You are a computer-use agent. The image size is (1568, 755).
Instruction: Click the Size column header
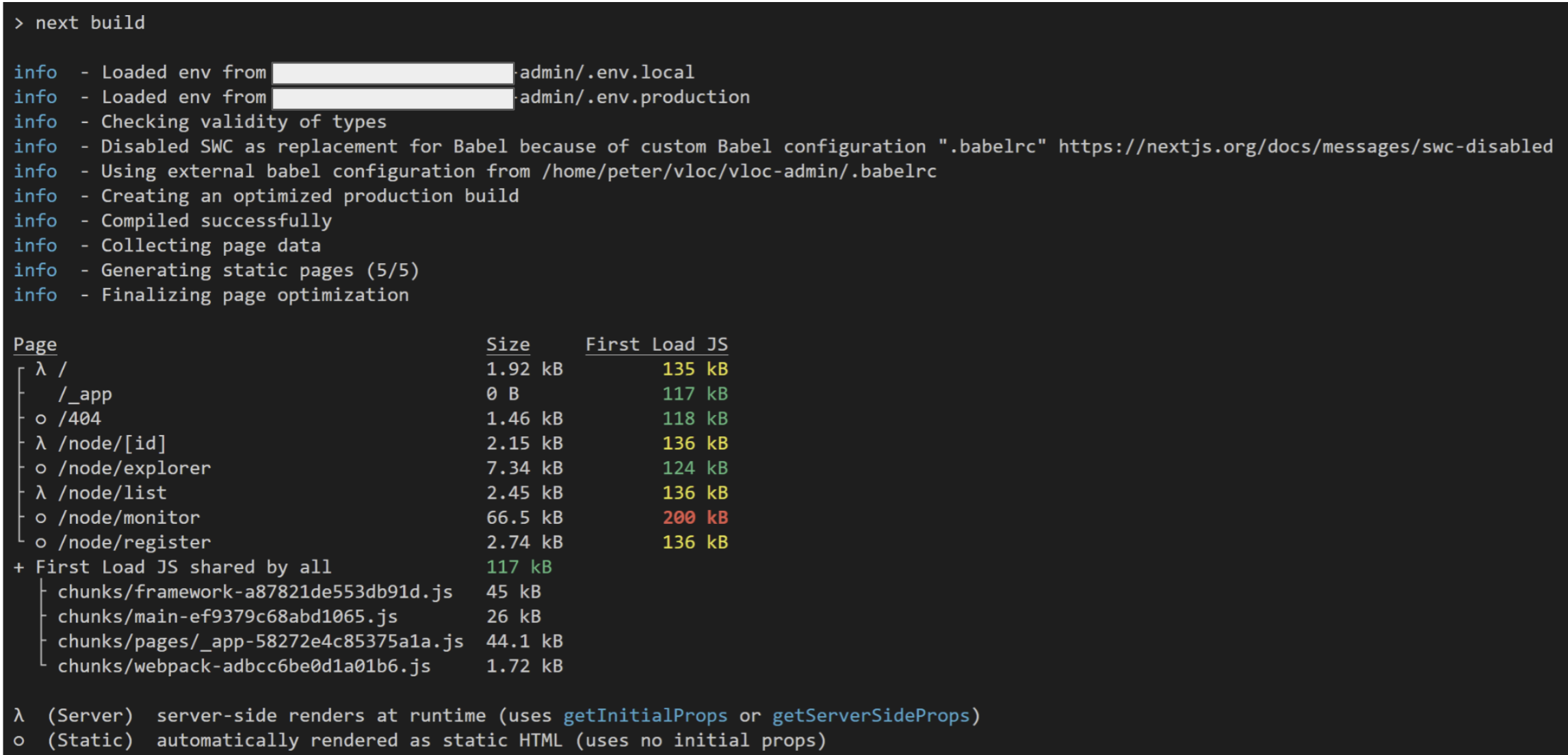pyautogui.click(x=508, y=344)
